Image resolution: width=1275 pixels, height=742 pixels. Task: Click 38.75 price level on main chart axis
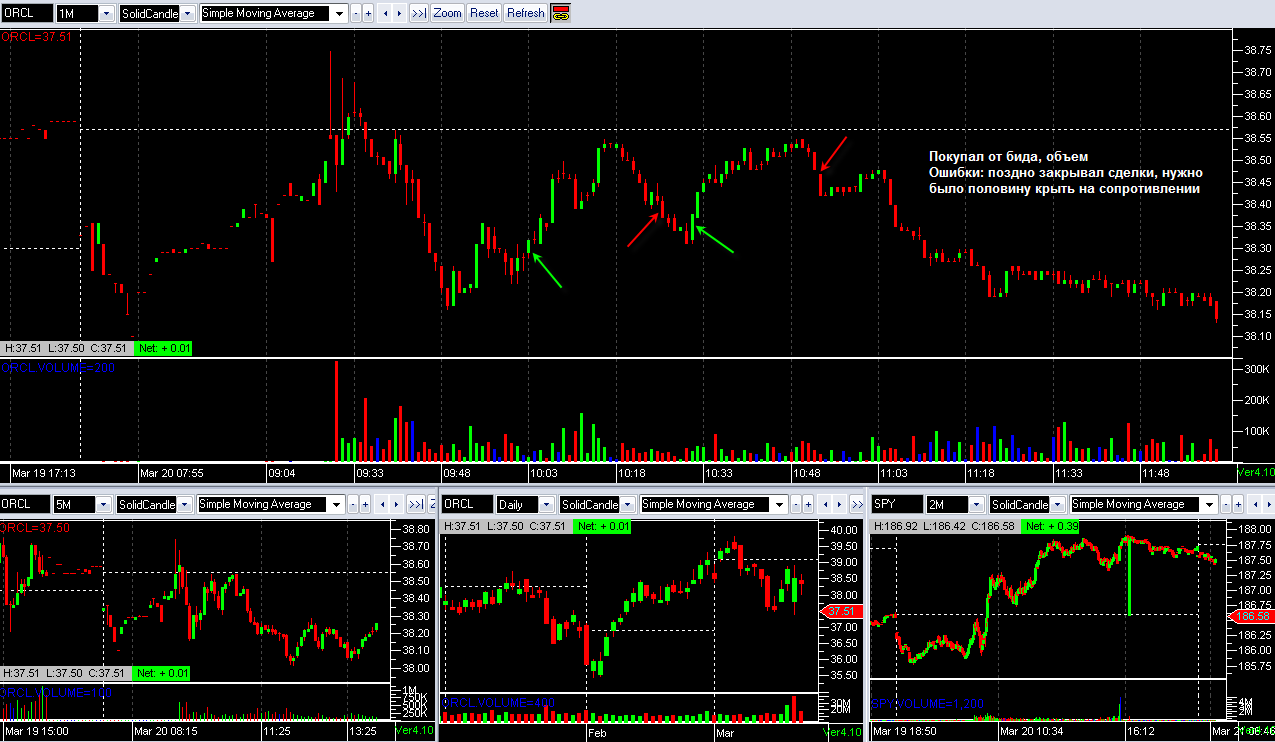[x=1256, y=49]
